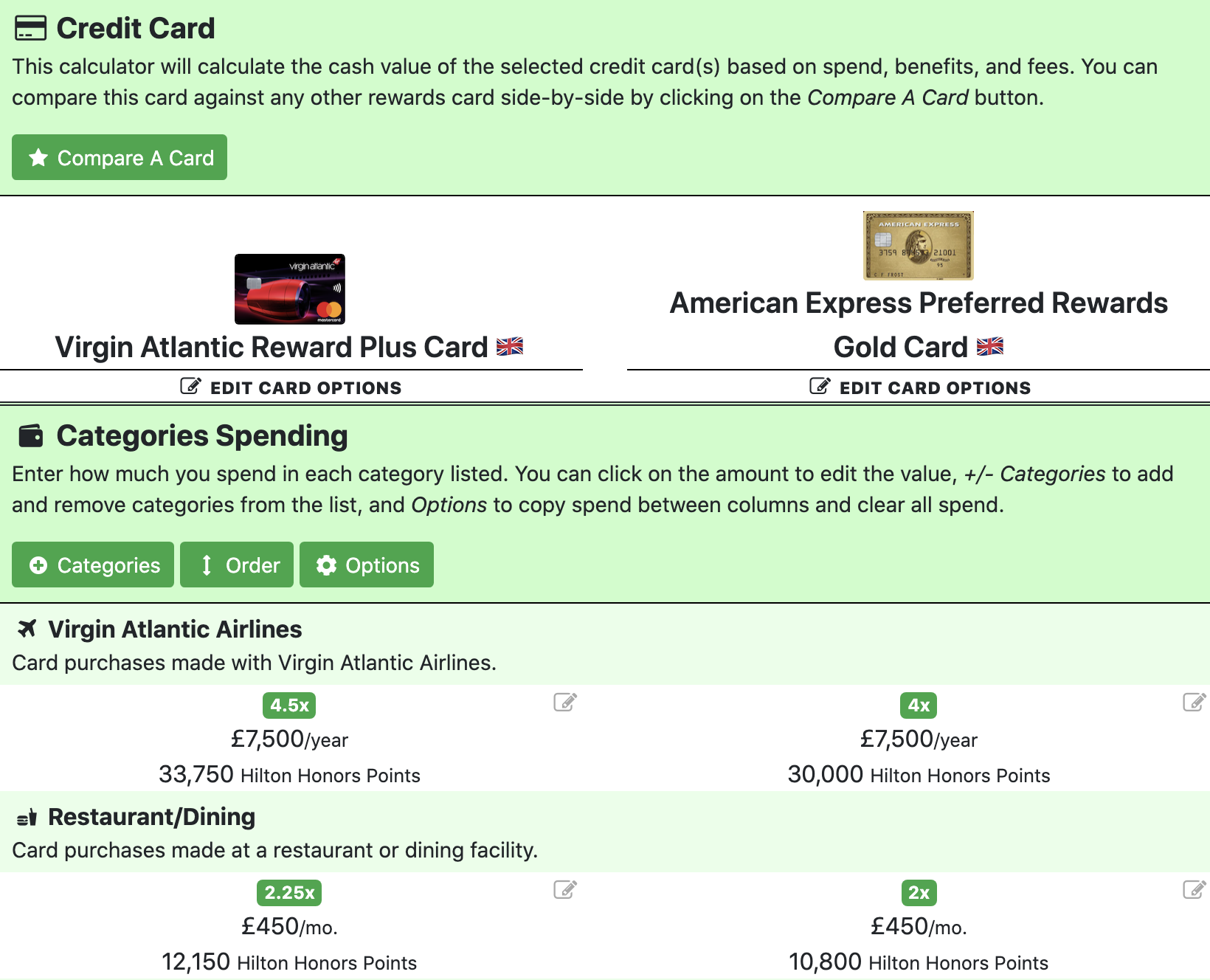The image size is (1210, 980).
Task: Click edit icon for Virgin Atlantic Airlines spend, right column
Action: pyautogui.click(x=1195, y=702)
